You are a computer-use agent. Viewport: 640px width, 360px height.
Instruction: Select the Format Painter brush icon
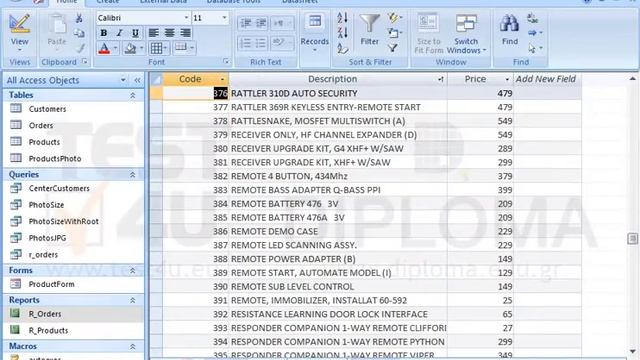[x=80, y=48]
